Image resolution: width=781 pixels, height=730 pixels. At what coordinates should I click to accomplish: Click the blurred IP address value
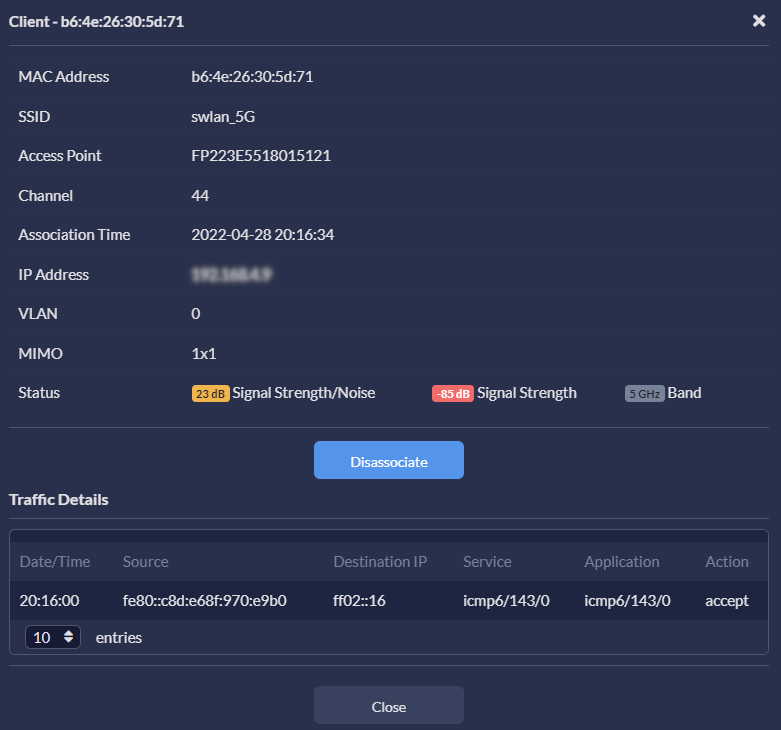point(232,274)
